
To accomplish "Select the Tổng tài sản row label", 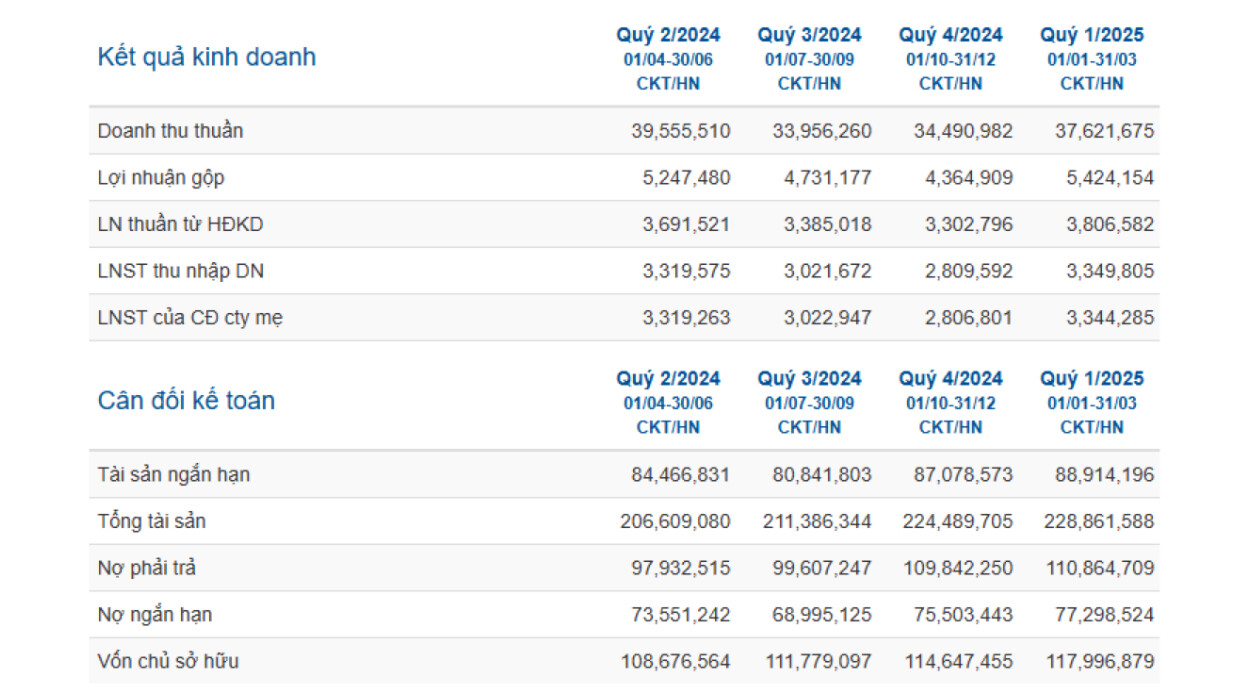I will click(152, 521).
